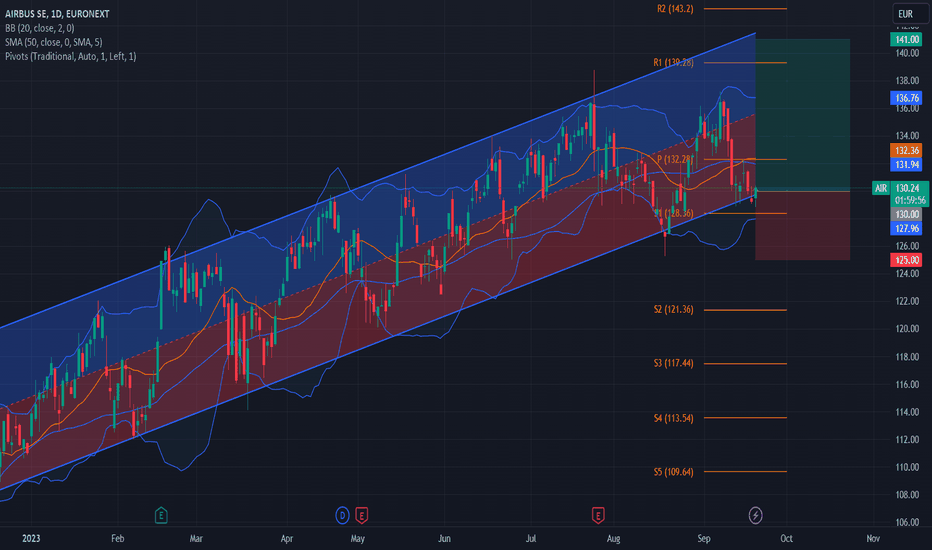This screenshot has height=550, width=932.
Task: Click the green 141.00 take-profit price tag
Action: pos(907,39)
